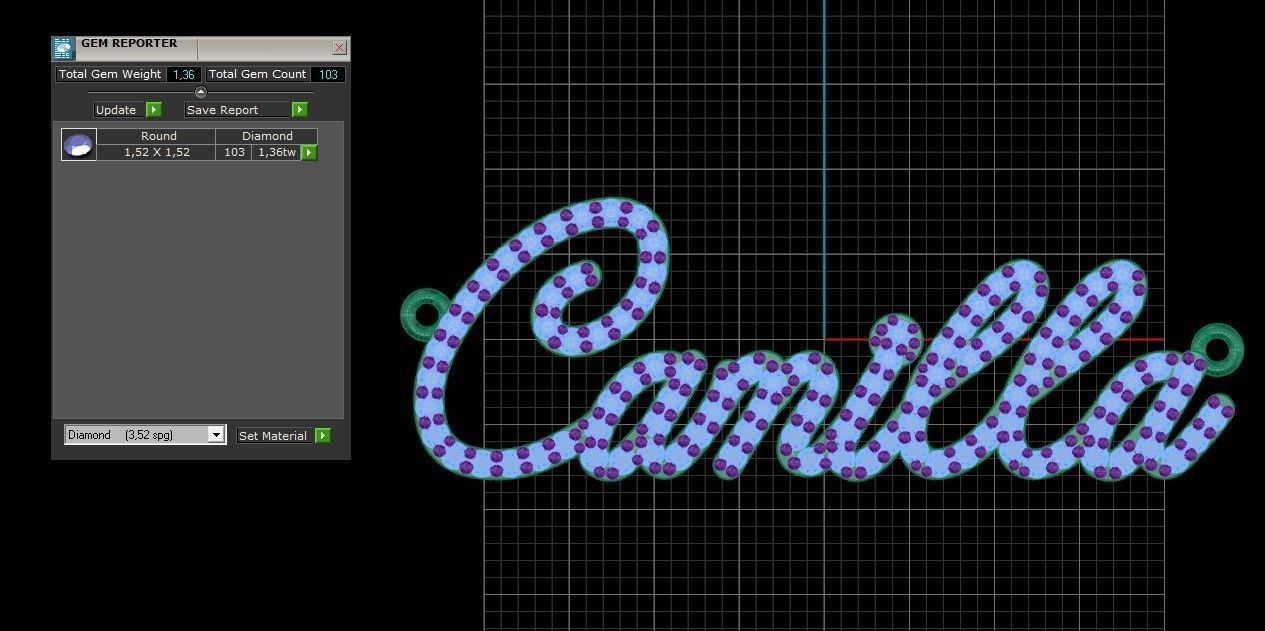Click the green arrow beside Set Material
This screenshot has width=1265, height=631.
click(322, 436)
